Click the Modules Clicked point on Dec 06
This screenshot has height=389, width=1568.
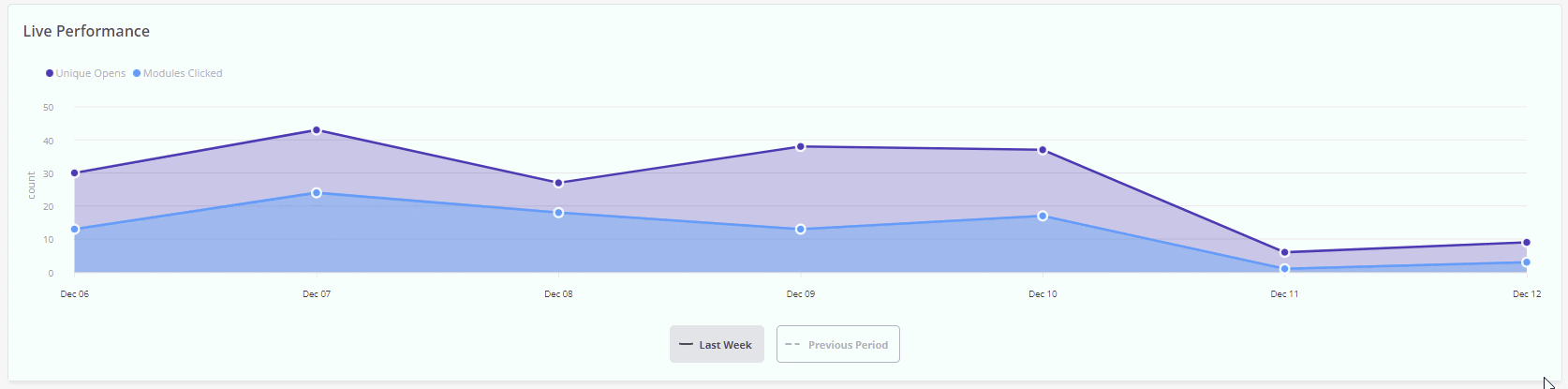(x=75, y=230)
